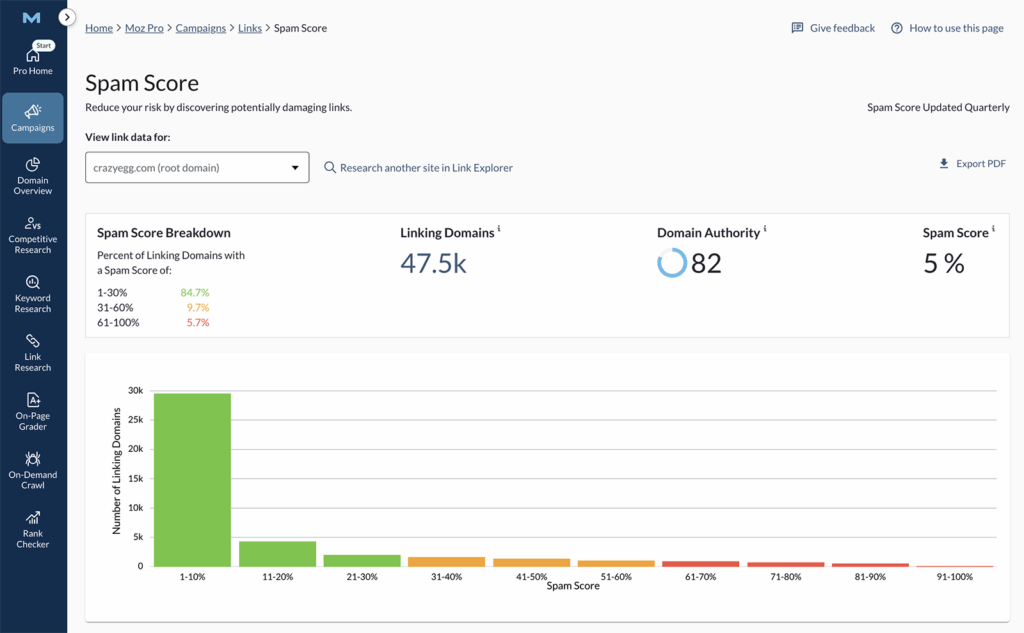Expand the sidebar with the chevron arrow

click(67, 17)
